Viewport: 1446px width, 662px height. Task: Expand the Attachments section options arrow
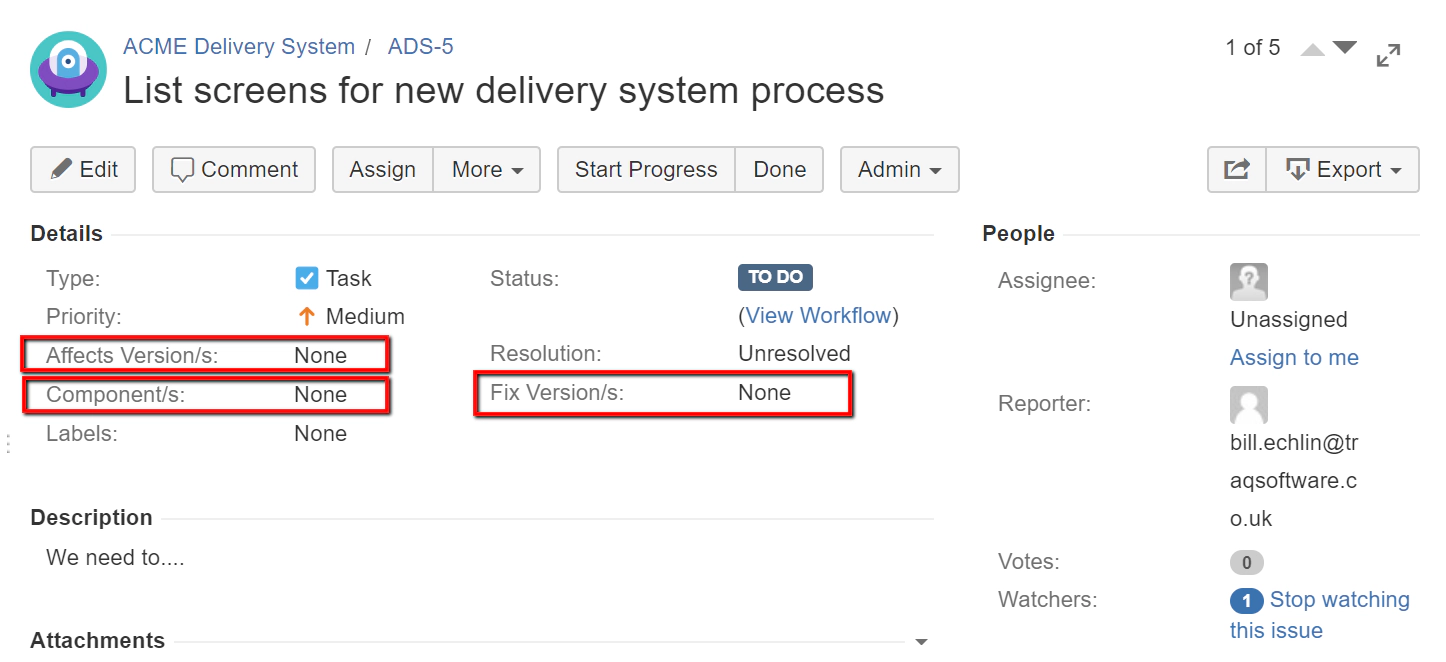[921, 642]
